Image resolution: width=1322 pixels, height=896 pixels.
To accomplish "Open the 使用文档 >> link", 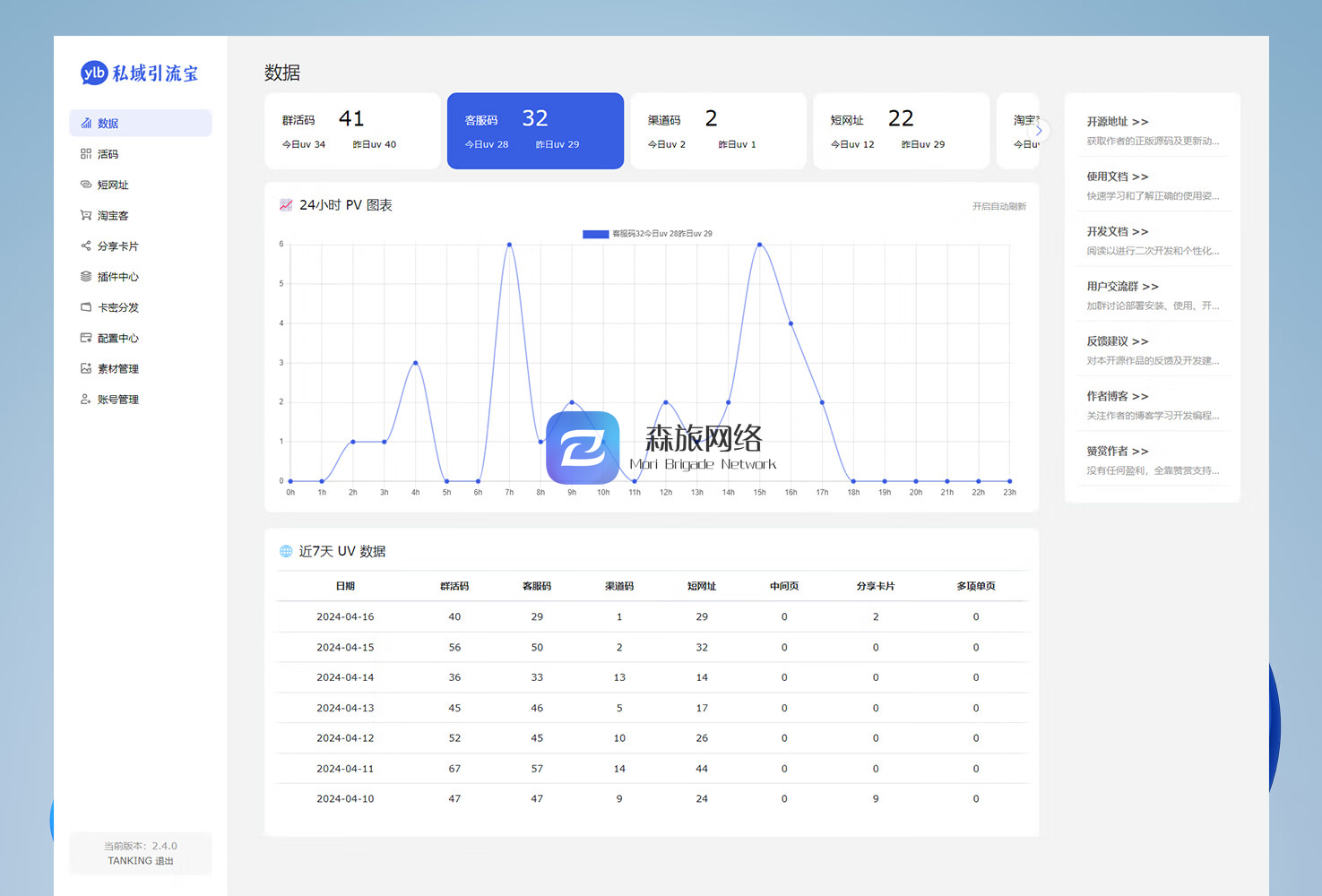I will 1117,177.
